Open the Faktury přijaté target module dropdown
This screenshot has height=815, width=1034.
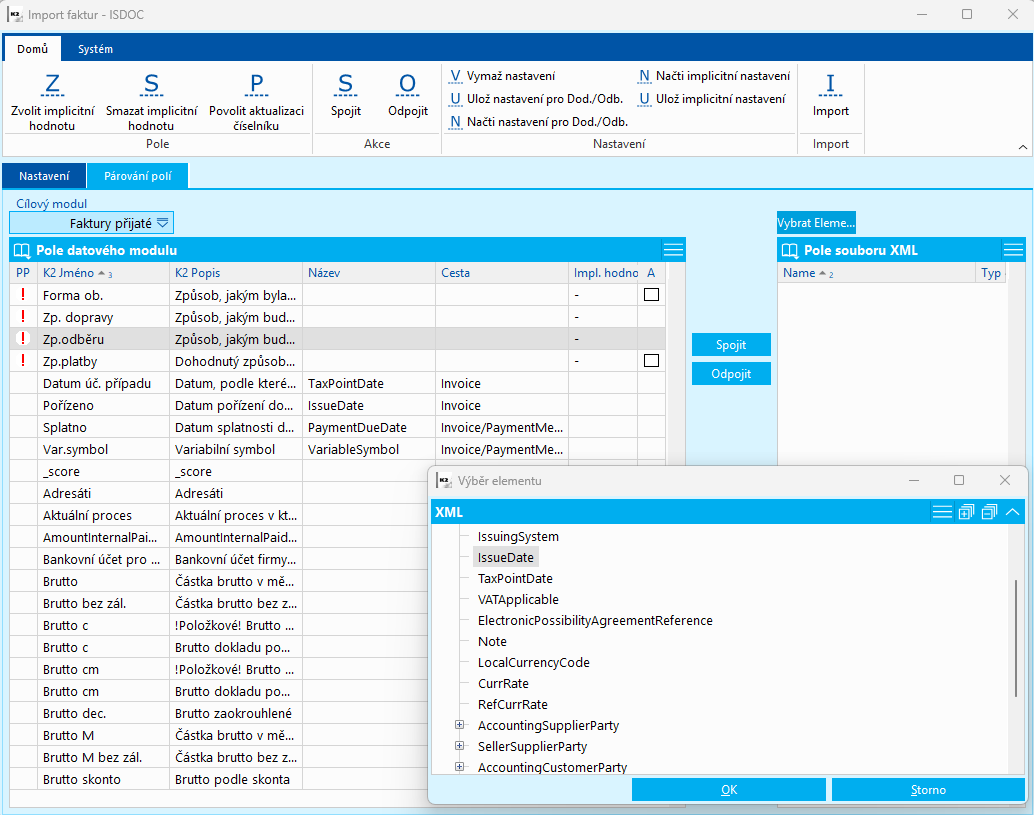163,223
